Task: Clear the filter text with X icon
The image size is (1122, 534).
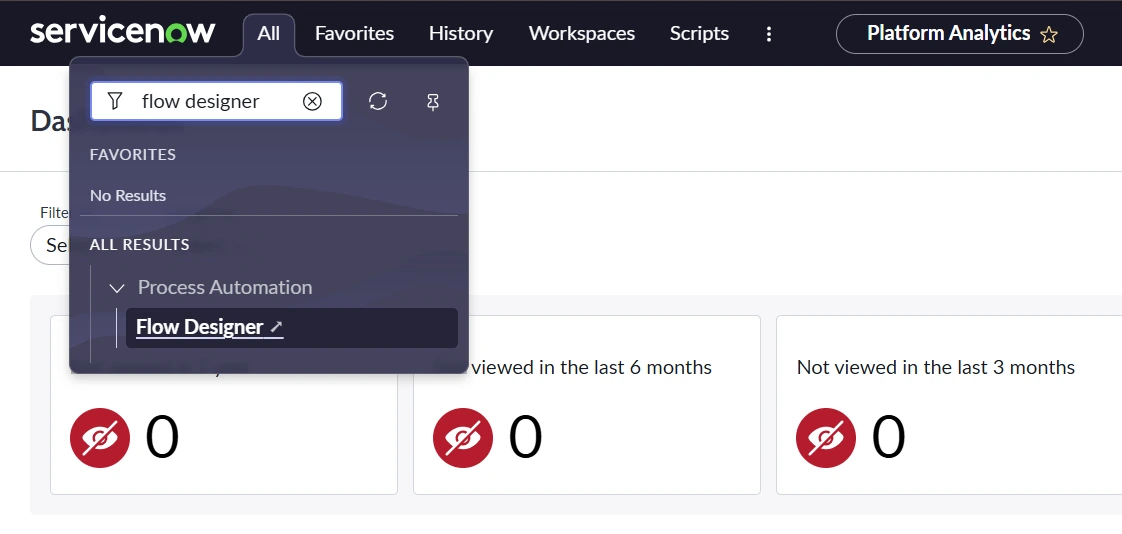Action: click(312, 101)
